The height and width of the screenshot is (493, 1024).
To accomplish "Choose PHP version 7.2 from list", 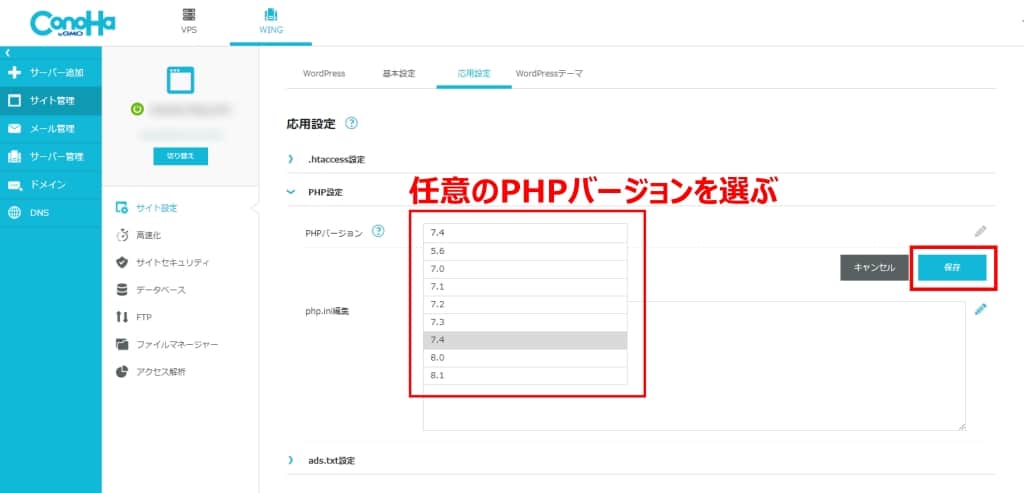I will tap(525, 305).
